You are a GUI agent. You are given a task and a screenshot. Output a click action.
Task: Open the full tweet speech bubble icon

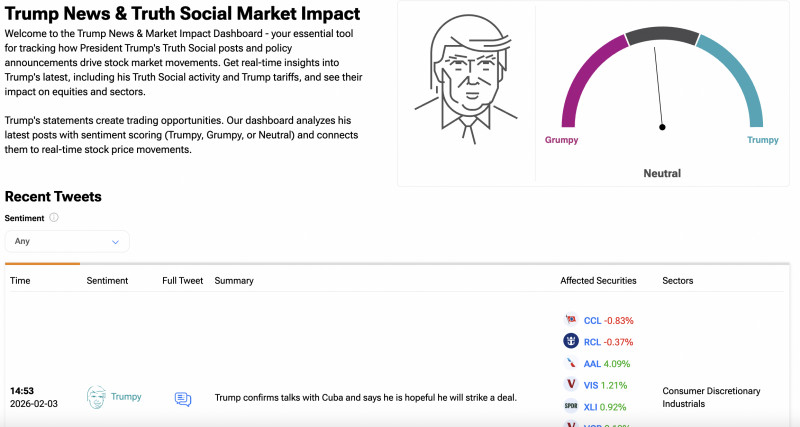183,399
